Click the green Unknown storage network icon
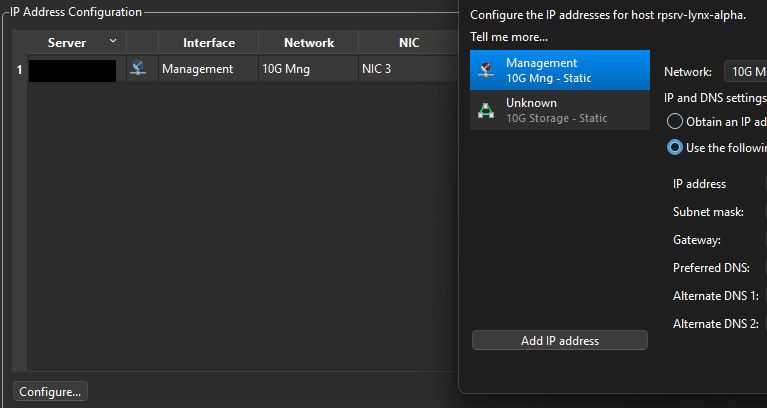 tap(487, 110)
